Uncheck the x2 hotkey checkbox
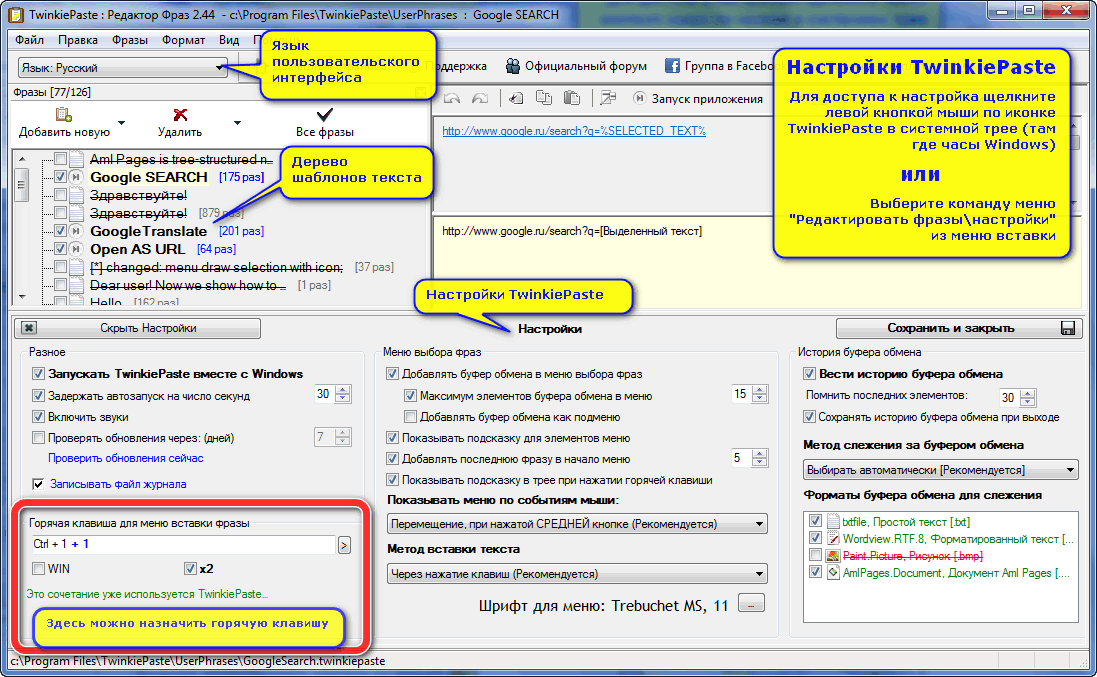This screenshot has width=1097, height=677. [x=190, y=569]
